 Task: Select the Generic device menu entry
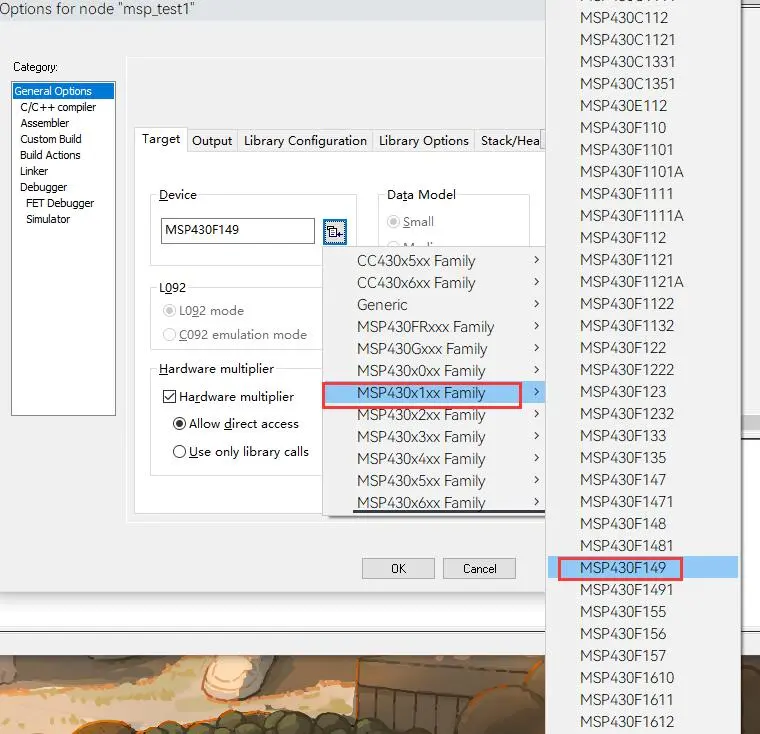[382, 305]
